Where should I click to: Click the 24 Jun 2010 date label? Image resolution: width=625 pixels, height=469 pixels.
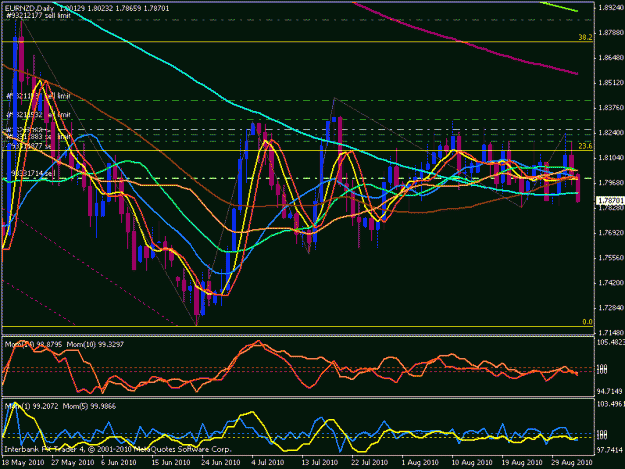[x=220, y=463]
